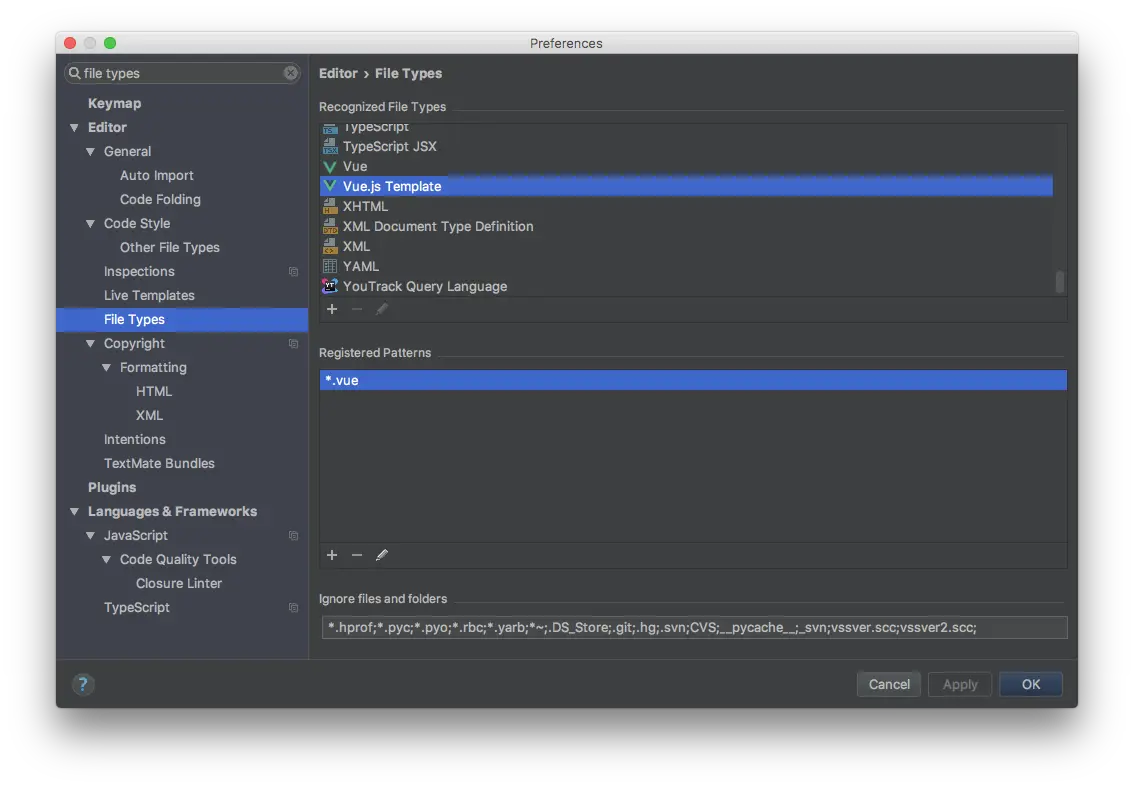The height and width of the screenshot is (788, 1134).
Task: Select the YouTrack Query Language file type
Action: point(424,286)
